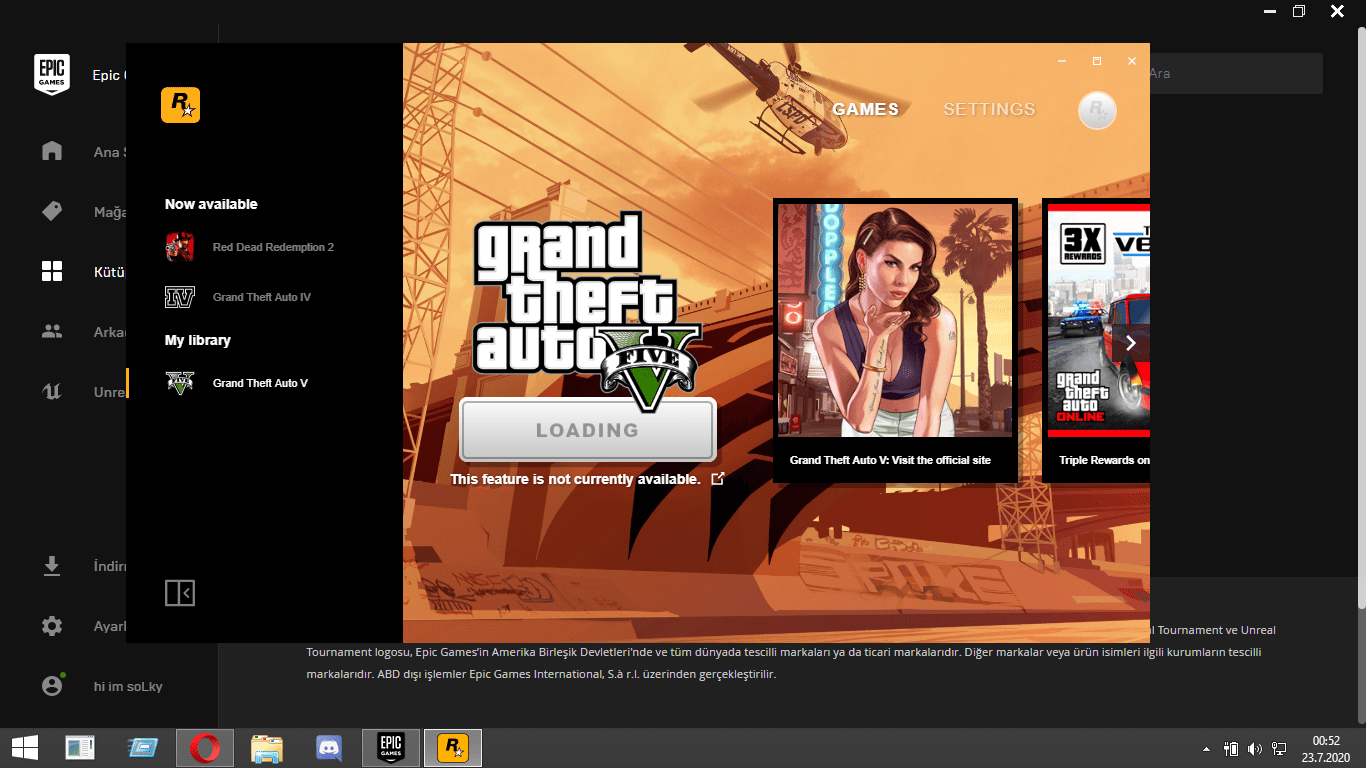Show hidden system tray icons
Viewport: 1366px width, 768px height.
coord(1206,748)
